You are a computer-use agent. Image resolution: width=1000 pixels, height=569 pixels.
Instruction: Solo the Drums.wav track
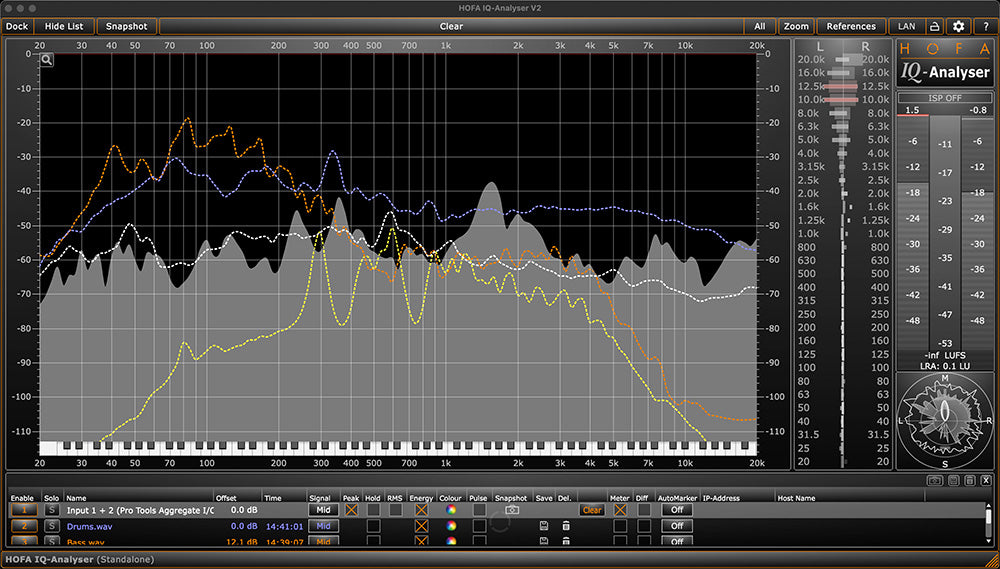pyautogui.click(x=50, y=526)
